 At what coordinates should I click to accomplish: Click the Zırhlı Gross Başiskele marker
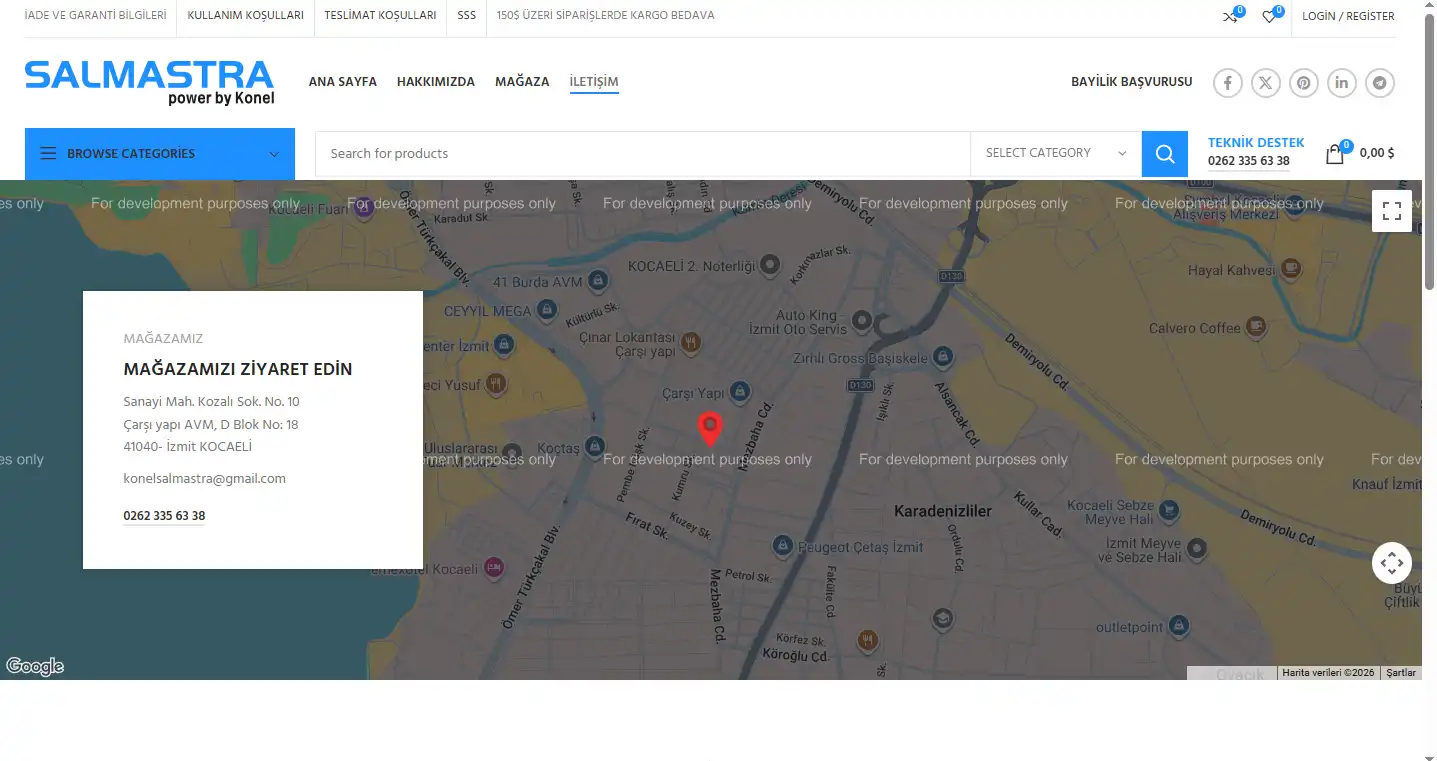(942, 357)
